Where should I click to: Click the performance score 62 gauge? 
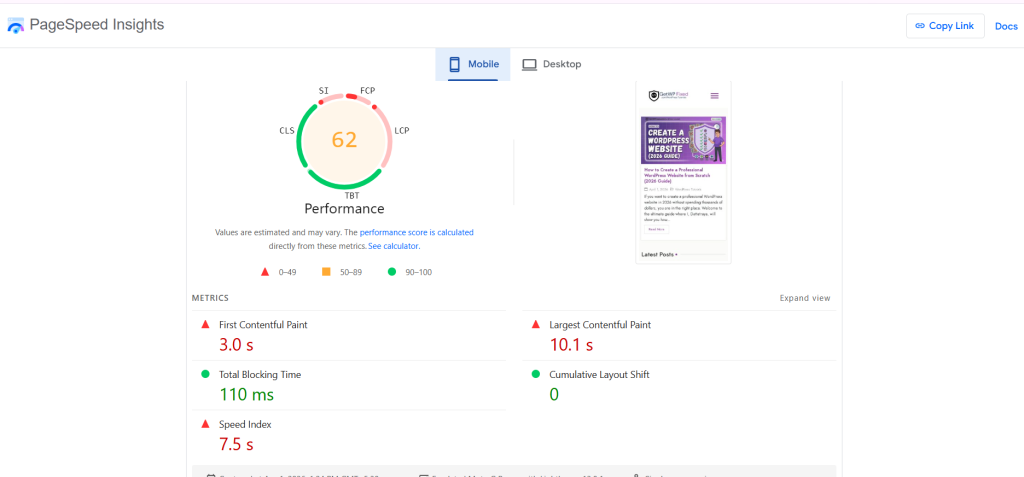(344, 140)
